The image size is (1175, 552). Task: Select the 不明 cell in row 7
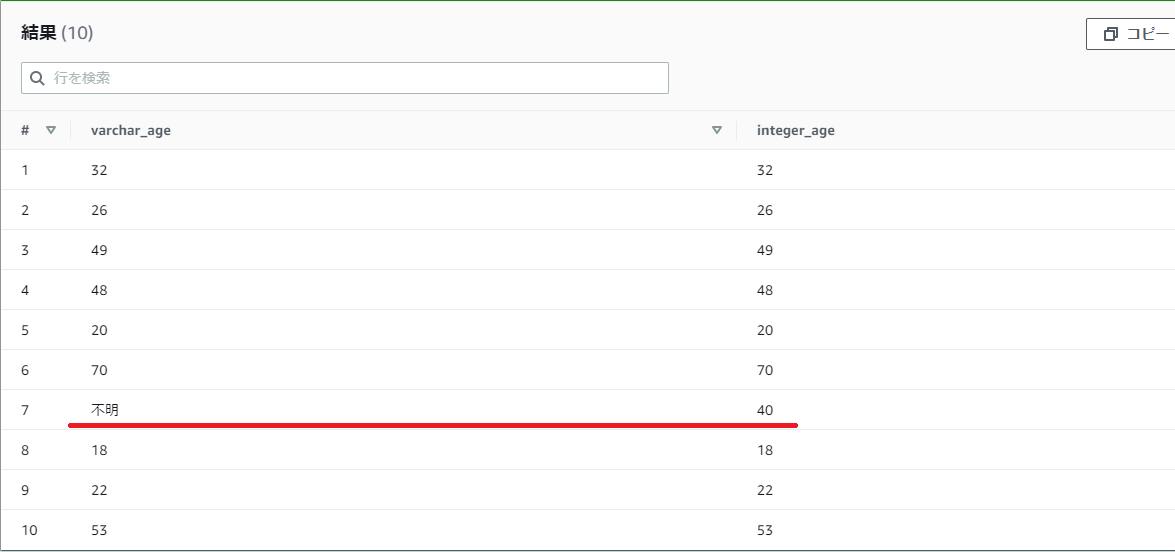[105, 410]
